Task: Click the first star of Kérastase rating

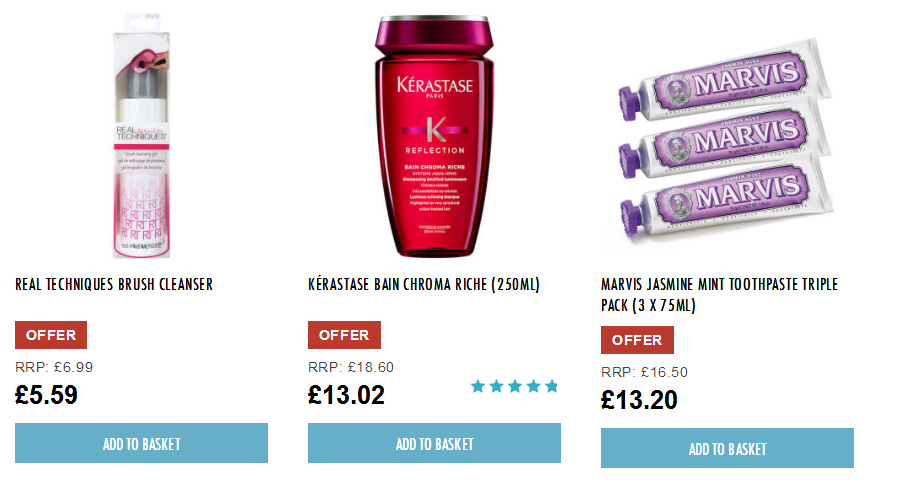Action: coord(478,387)
